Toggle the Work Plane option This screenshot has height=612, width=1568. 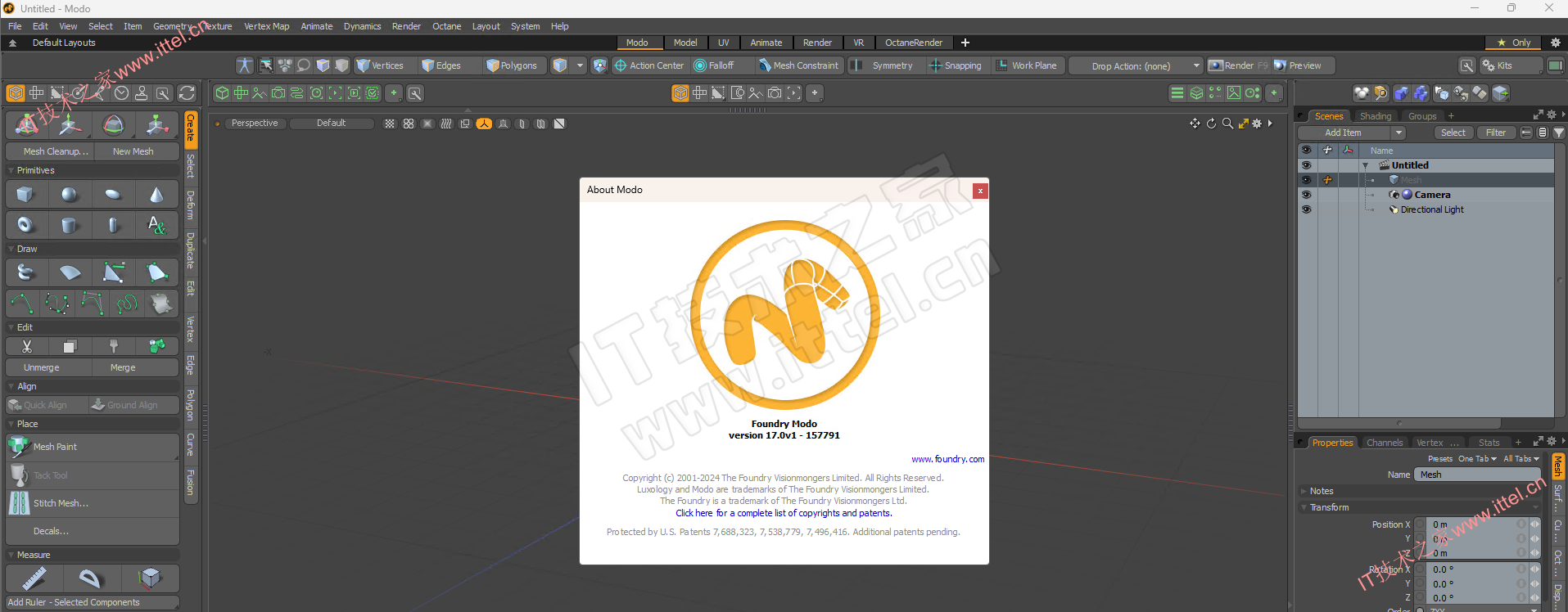[x=1026, y=65]
